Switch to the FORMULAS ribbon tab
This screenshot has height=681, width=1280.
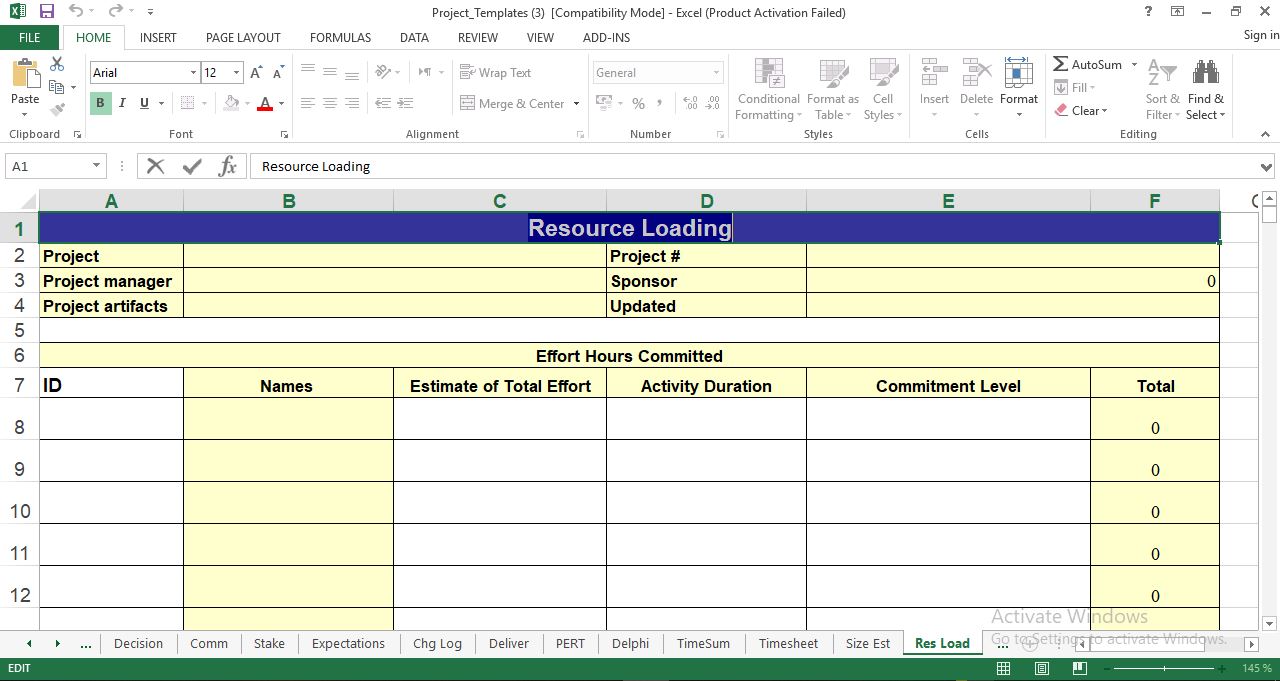coord(340,38)
